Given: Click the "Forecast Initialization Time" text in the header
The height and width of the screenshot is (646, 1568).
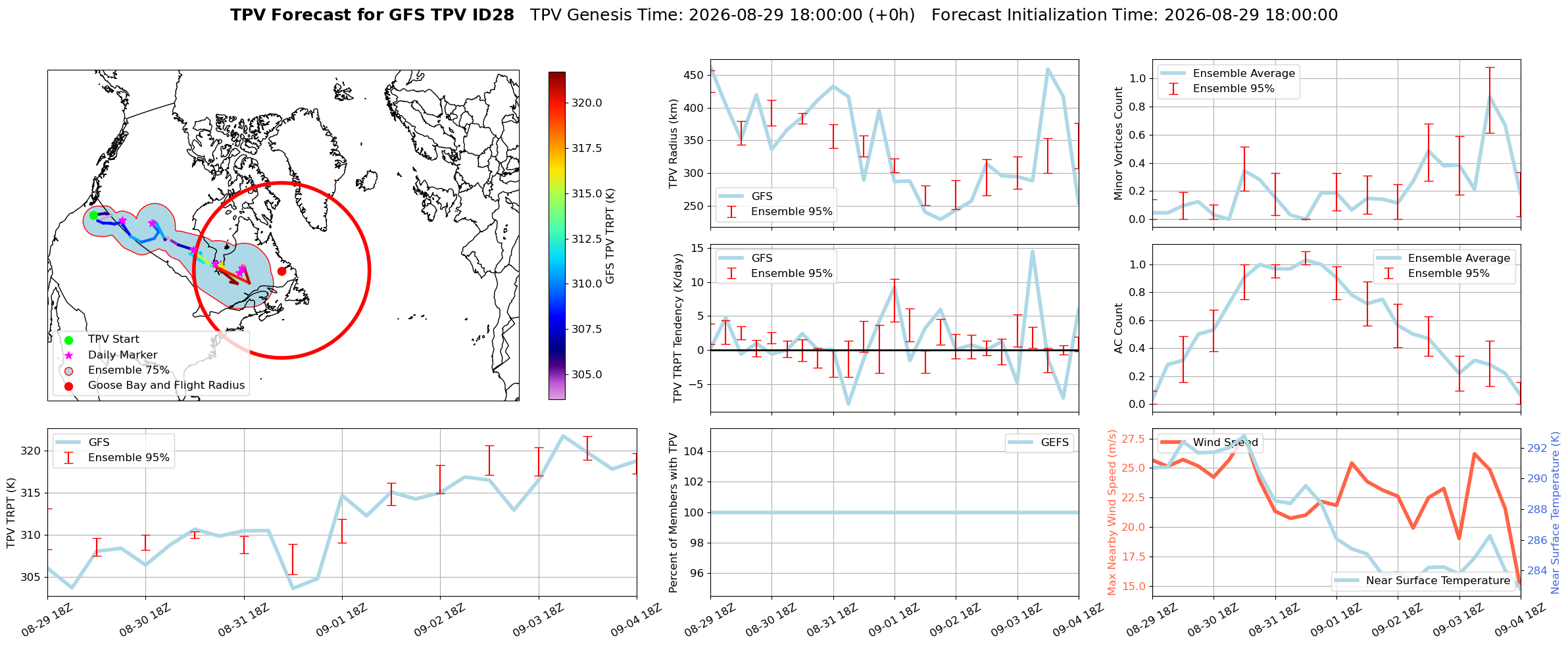Looking at the screenshot, I should (1044, 15).
